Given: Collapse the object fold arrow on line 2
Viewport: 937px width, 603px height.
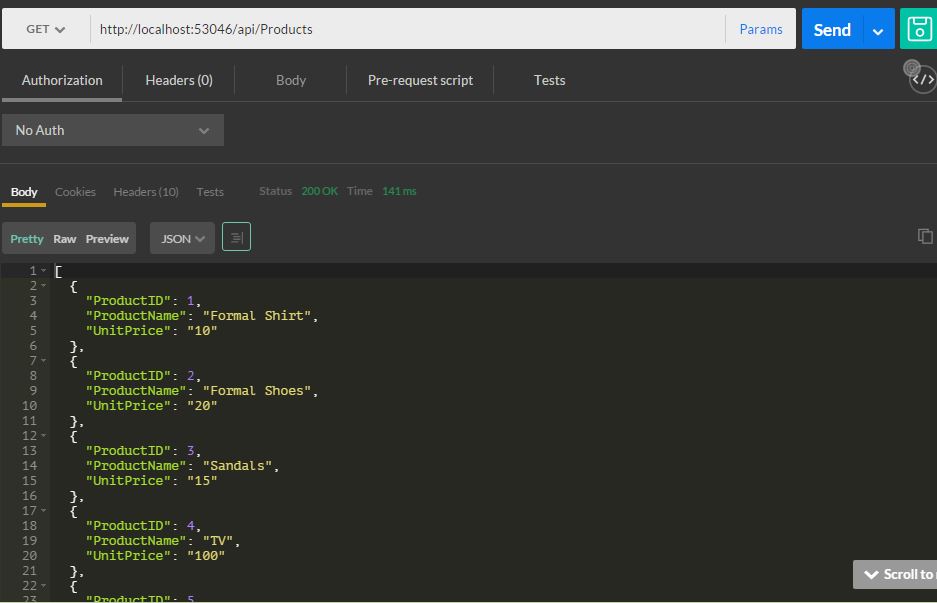Looking at the screenshot, I should [44, 286].
